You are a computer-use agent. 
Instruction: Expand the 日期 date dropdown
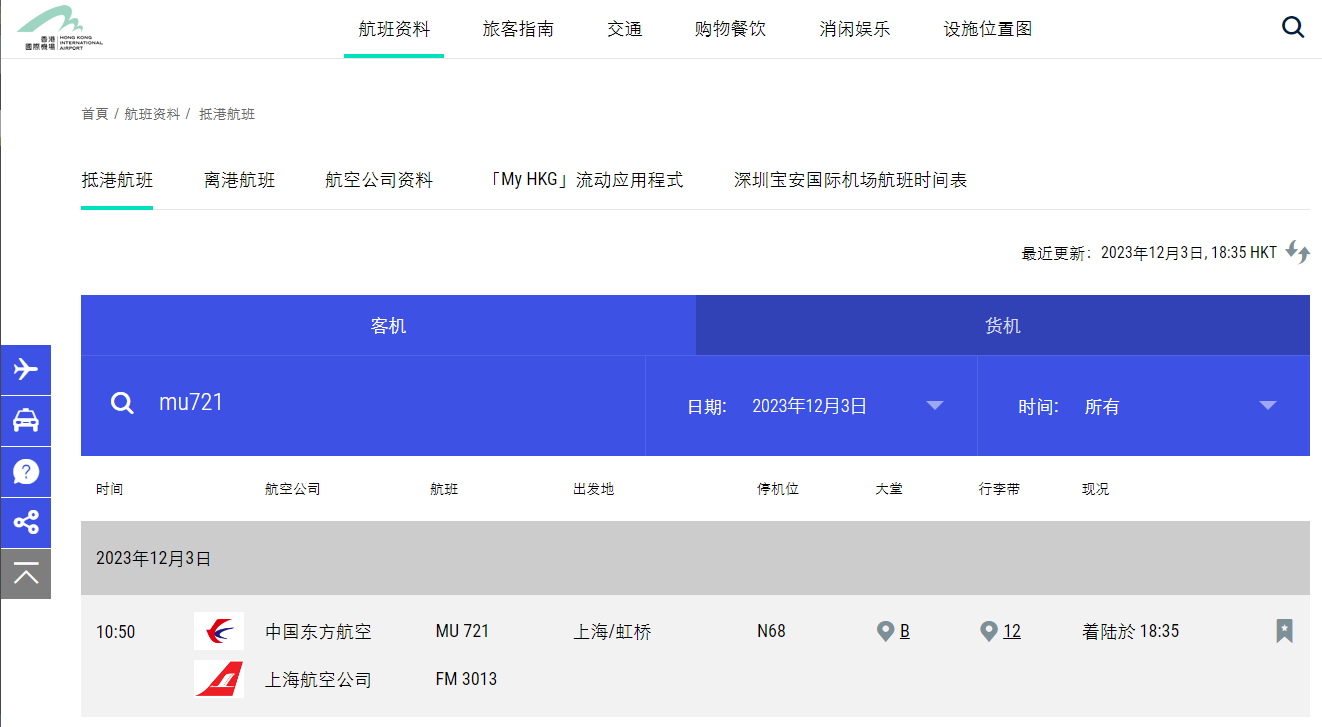click(934, 406)
